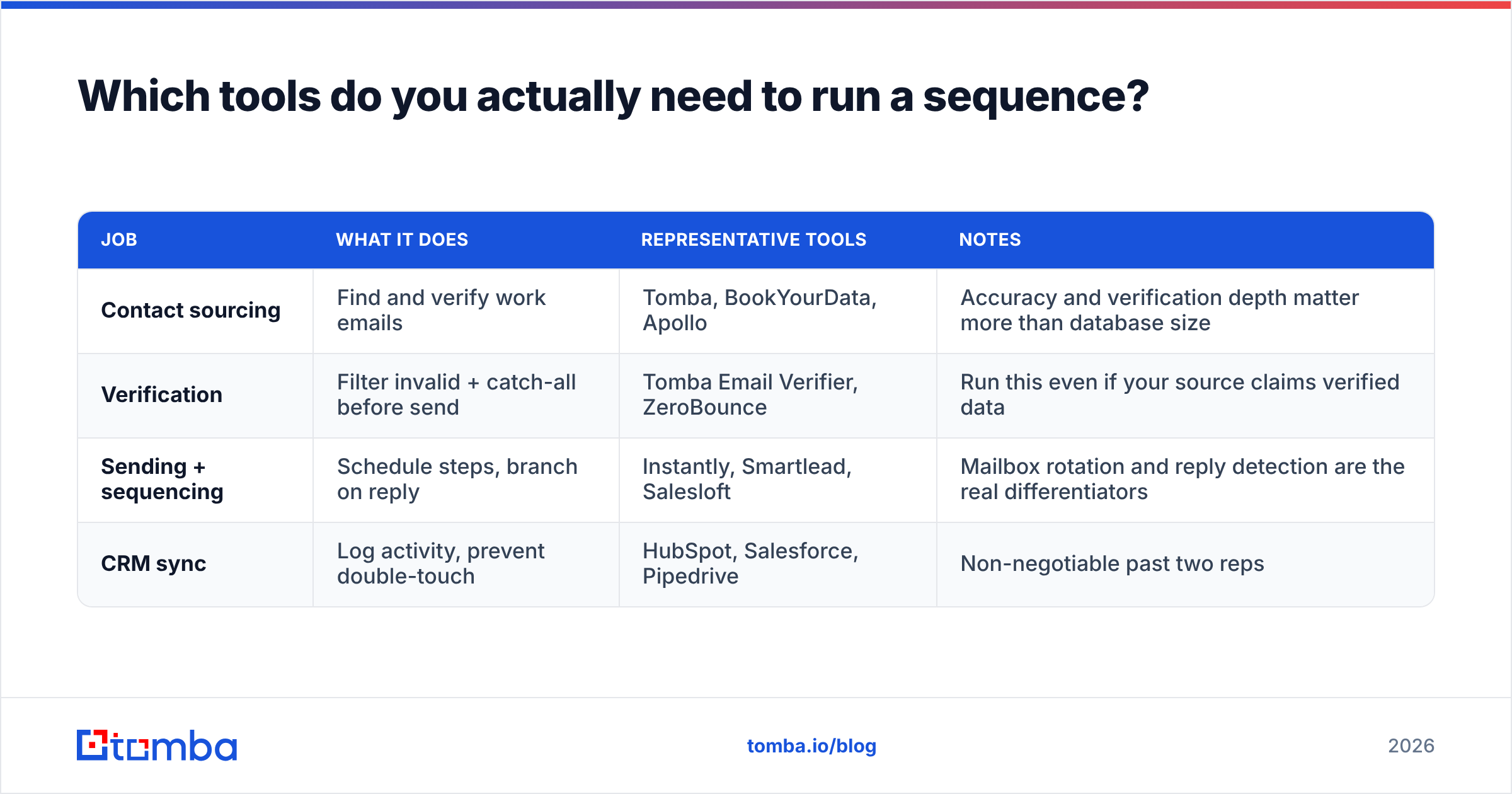Click the Verification row label
1512x794 pixels.
click(x=161, y=394)
